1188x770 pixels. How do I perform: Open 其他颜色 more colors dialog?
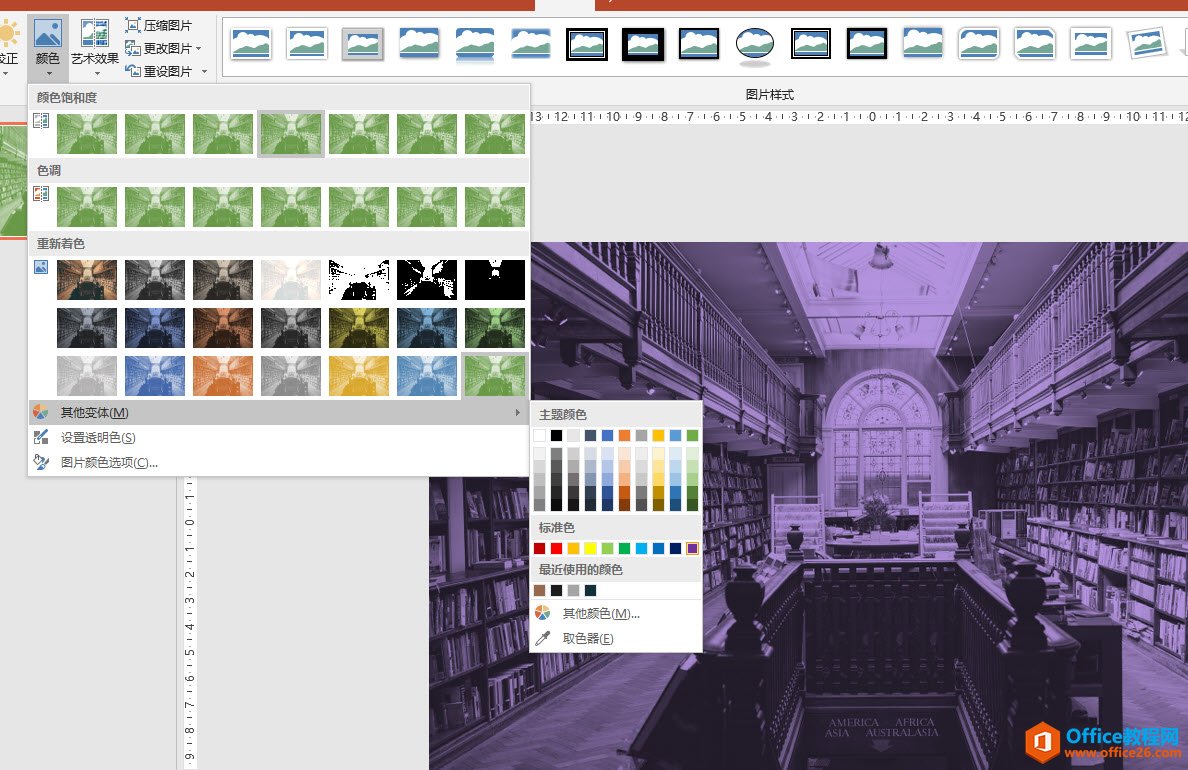pyautogui.click(x=601, y=614)
